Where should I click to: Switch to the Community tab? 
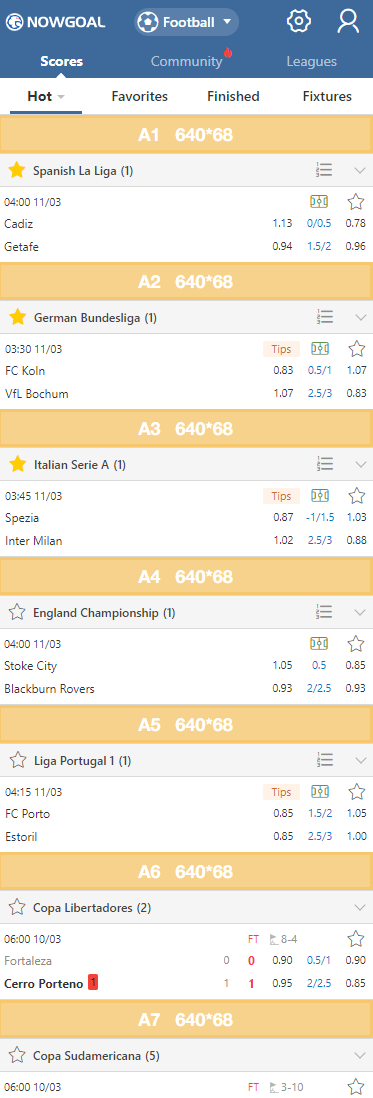pyautogui.click(x=186, y=61)
